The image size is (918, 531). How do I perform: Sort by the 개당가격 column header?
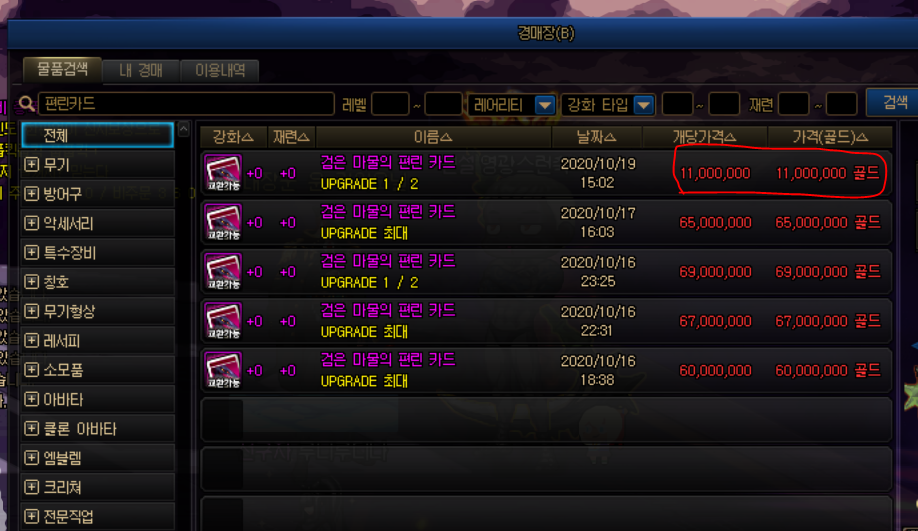pos(704,137)
